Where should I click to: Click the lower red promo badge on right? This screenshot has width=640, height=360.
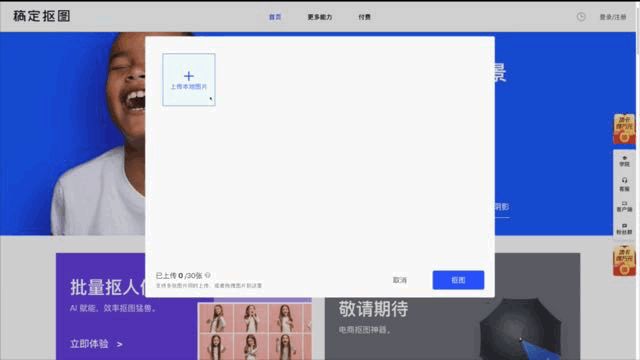624,261
